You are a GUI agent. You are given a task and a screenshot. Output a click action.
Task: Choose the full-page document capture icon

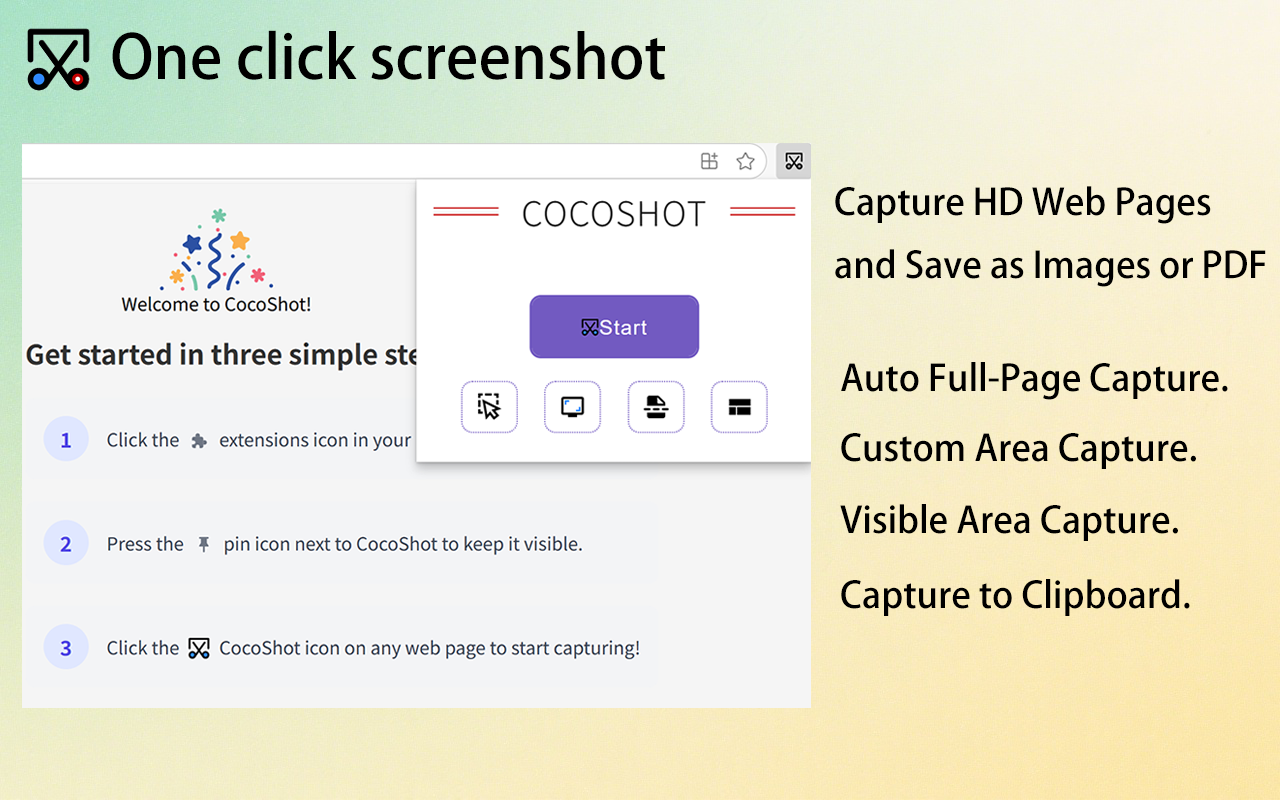click(656, 407)
